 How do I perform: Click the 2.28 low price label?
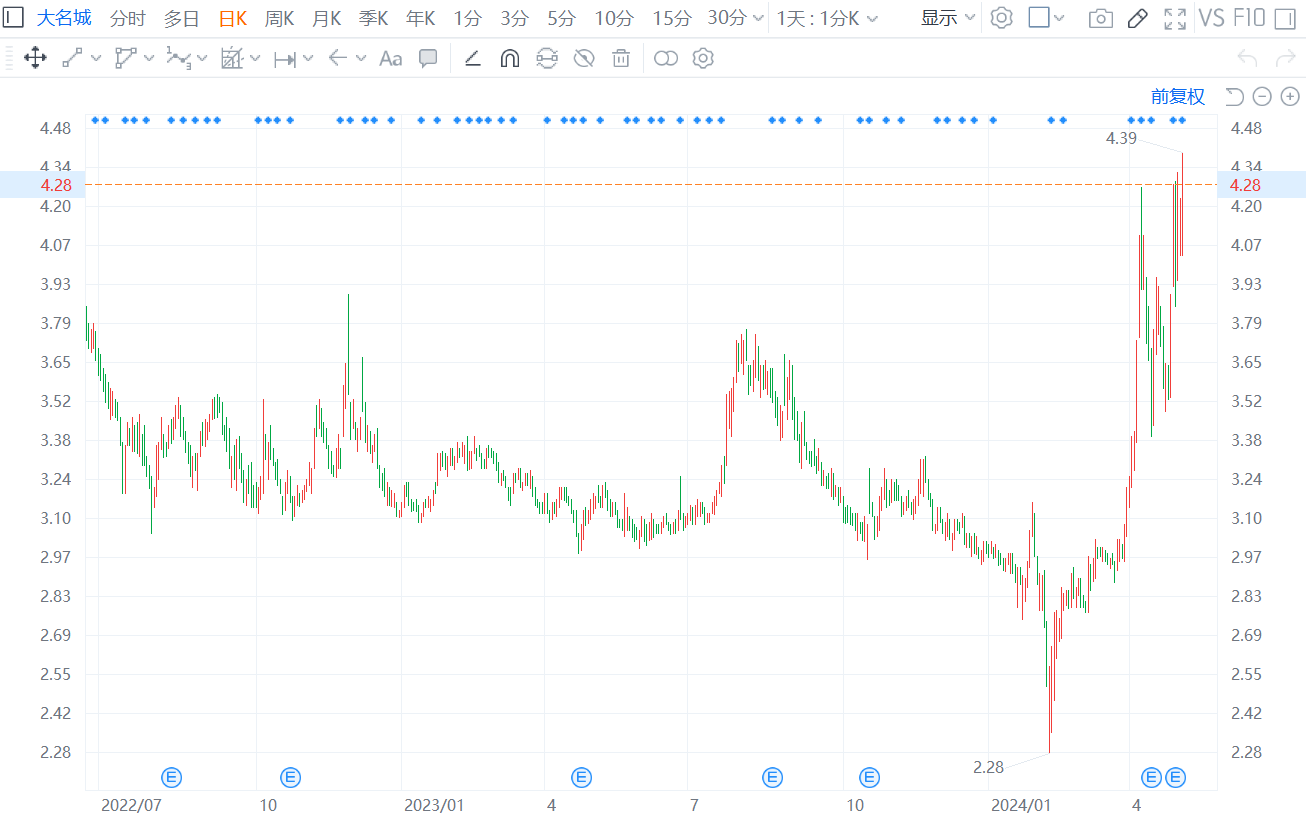point(988,767)
